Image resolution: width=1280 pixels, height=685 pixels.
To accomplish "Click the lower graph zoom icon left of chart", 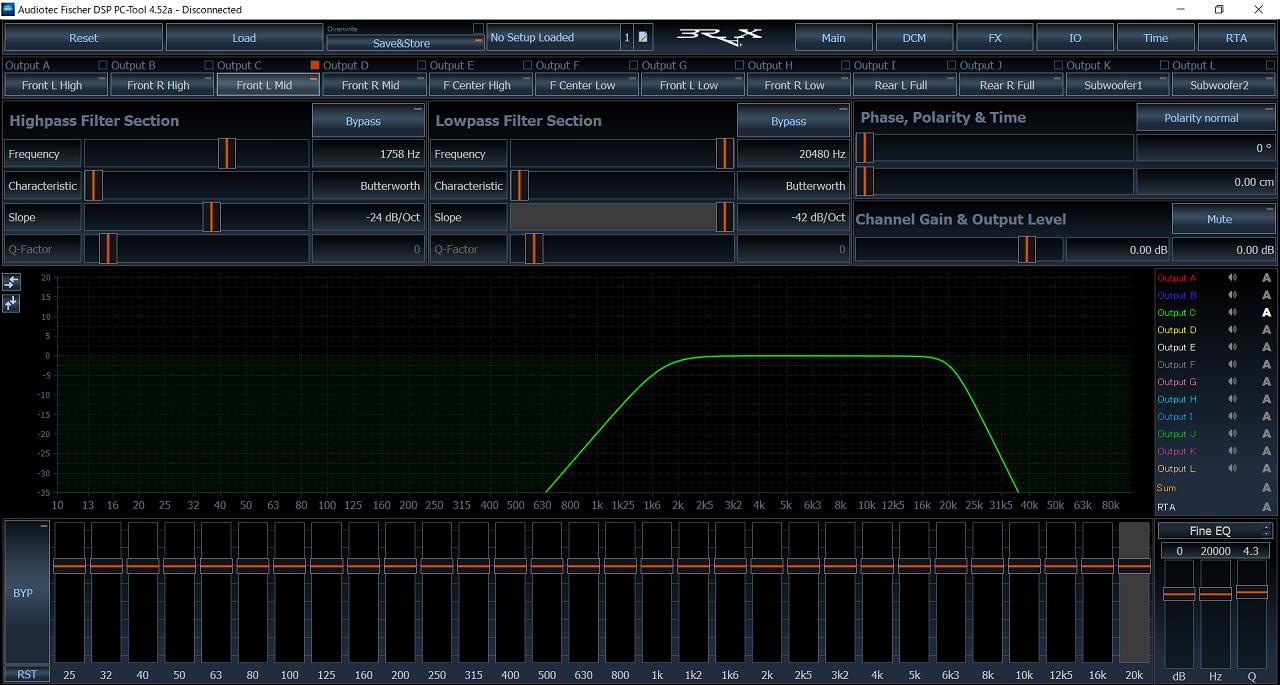I will click(x=11, y=303).
